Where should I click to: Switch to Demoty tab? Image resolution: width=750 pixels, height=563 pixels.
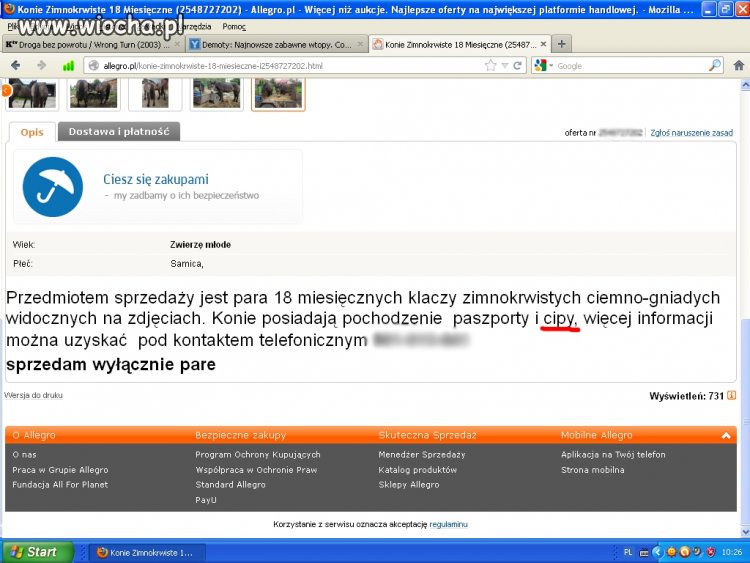(276, 44)
